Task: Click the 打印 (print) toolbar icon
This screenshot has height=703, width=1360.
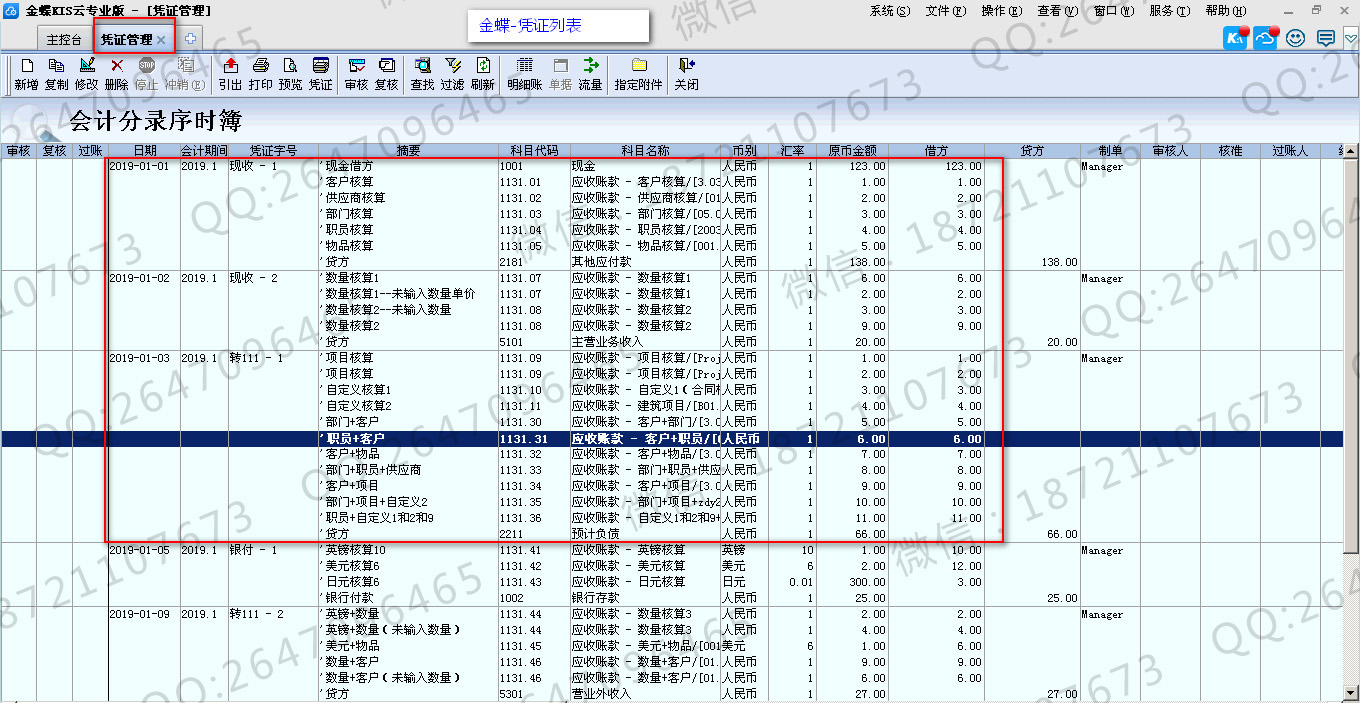Action: point(260,66)
